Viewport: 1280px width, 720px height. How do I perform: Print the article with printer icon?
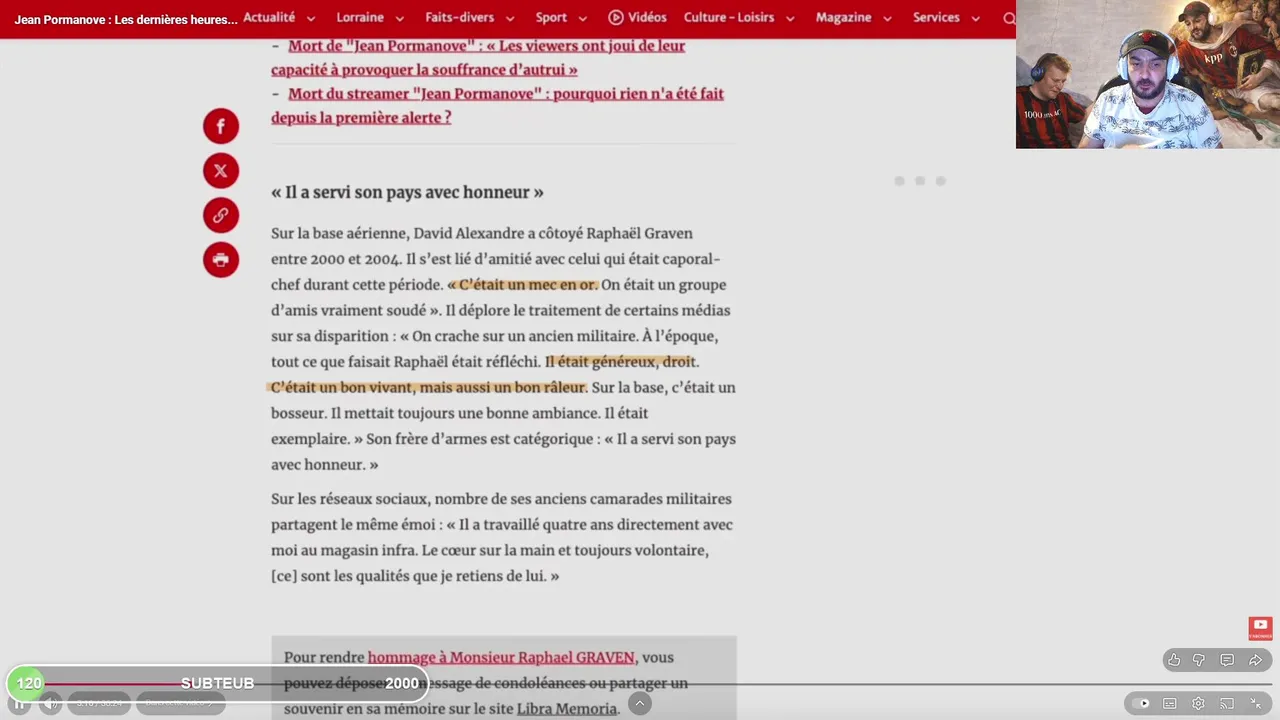point(221,260)
